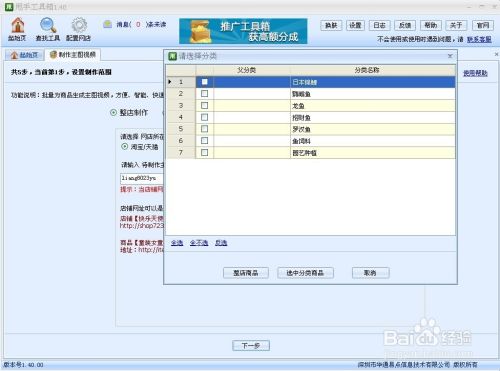
Task: Open the 使用帮助 usage help link
Action: click(475, 73)
